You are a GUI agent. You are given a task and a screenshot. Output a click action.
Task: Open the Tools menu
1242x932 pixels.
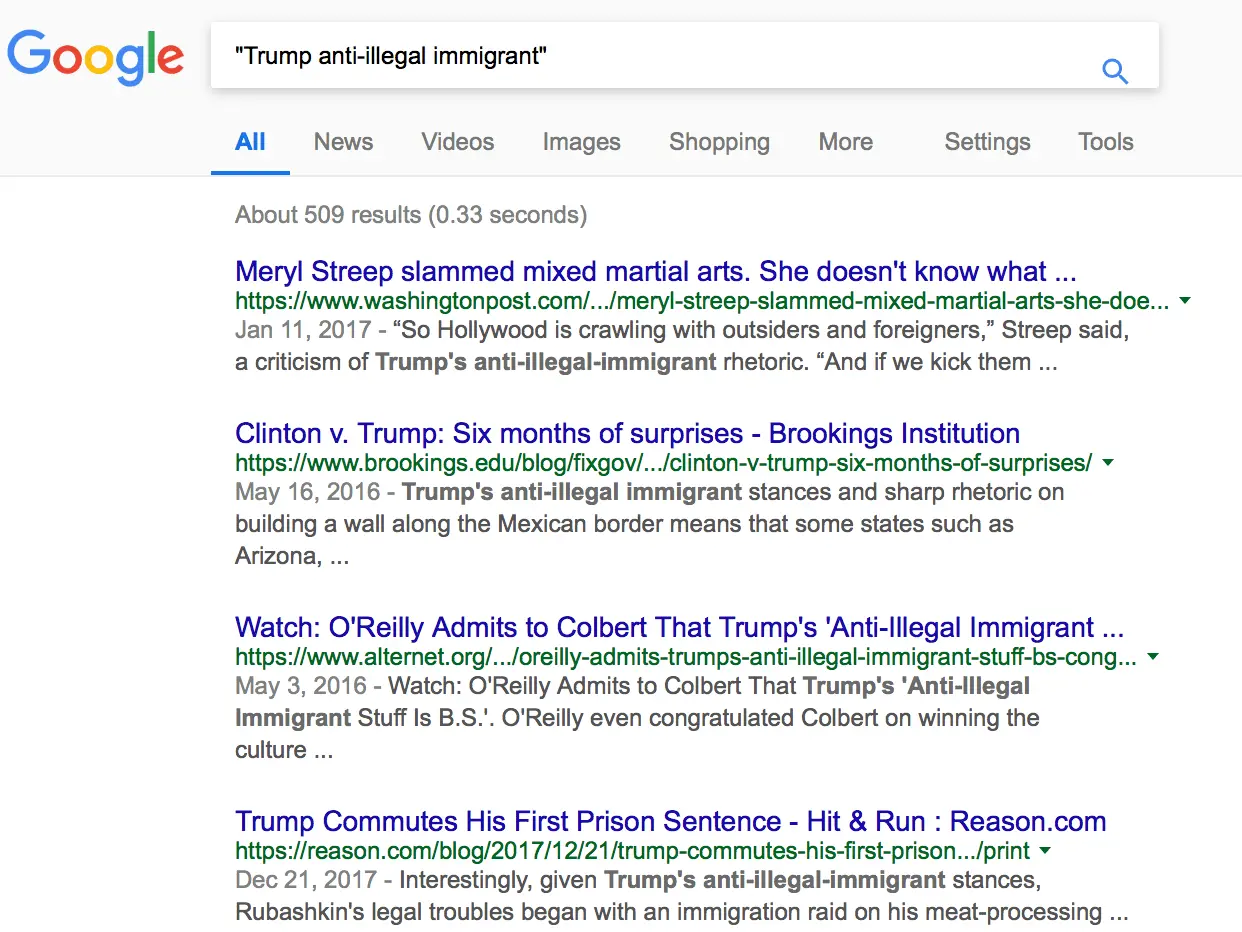pos(1105,142)
